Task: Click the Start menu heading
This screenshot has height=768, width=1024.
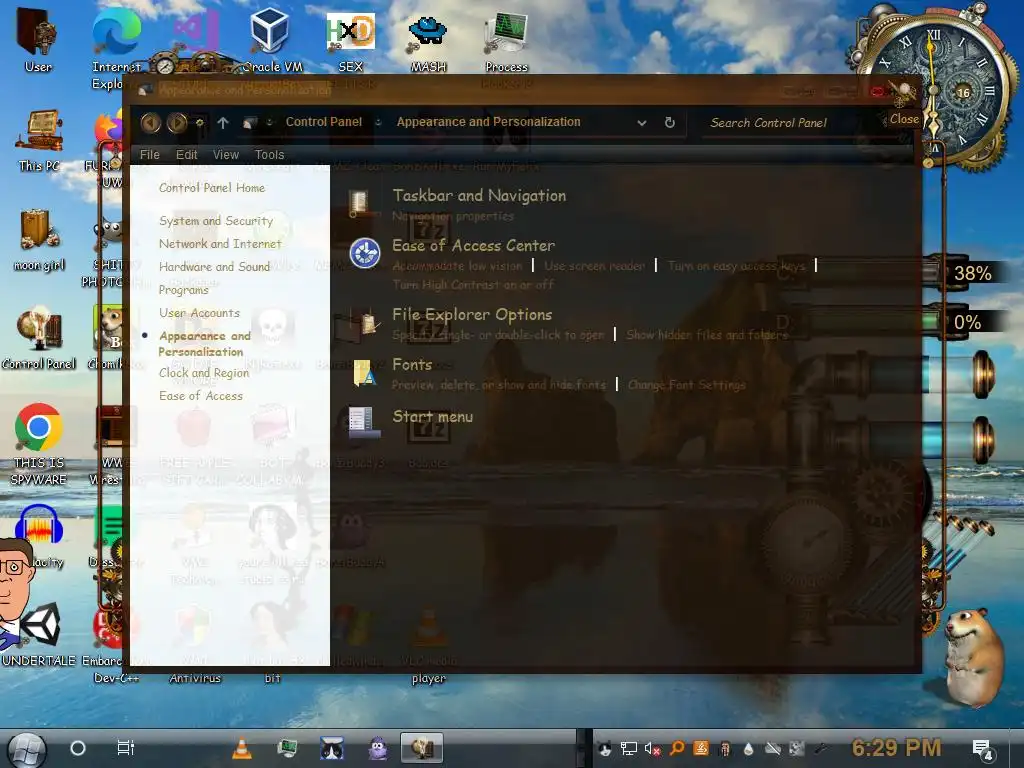Action: pos(432,417)
